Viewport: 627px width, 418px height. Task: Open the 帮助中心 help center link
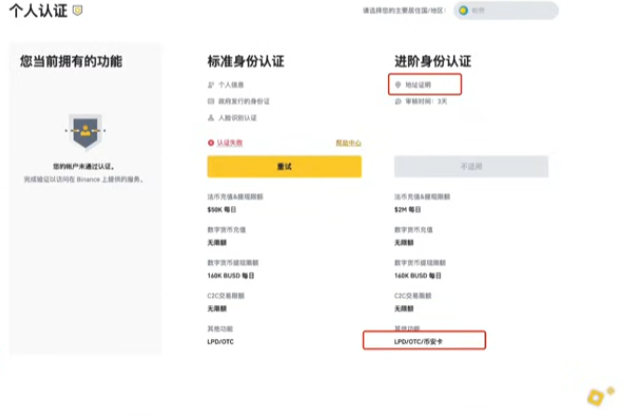point(348,143)
